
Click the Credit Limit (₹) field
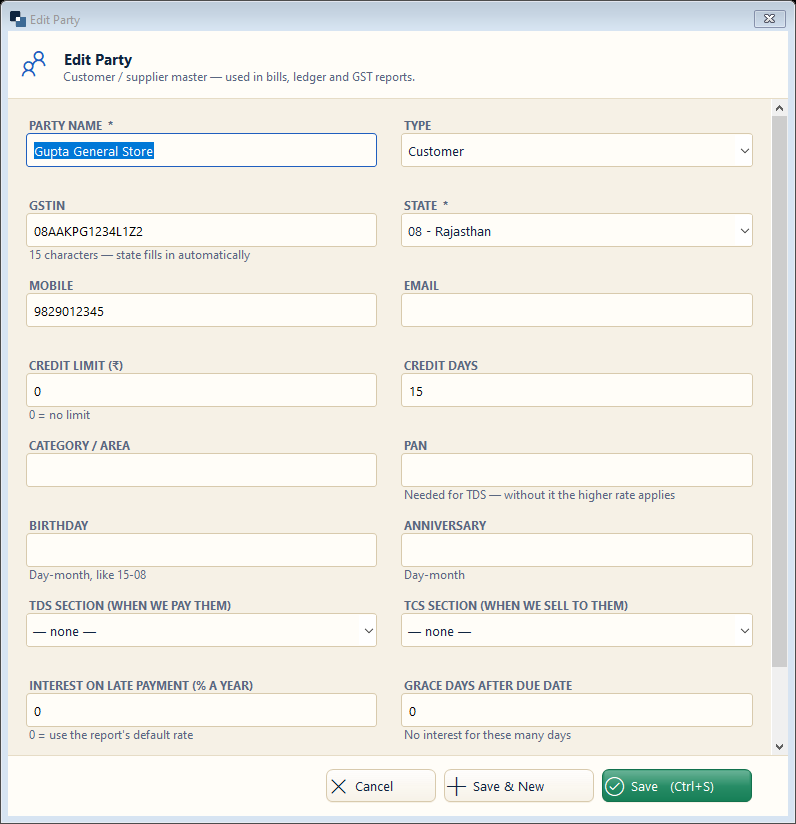point(201,390)
